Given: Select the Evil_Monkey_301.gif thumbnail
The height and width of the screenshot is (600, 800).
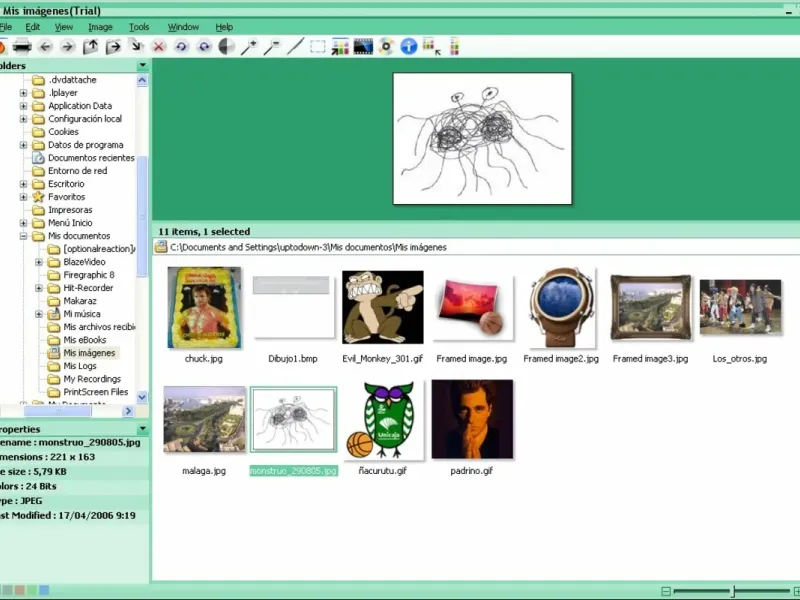Looking at the screenshot, I should (x=383, y=307).
